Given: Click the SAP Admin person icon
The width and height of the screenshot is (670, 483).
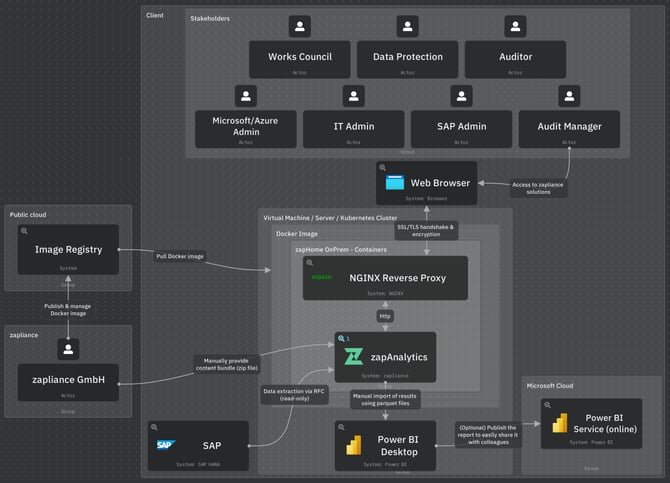Looking at the screenshot, I should pos(461,96).
